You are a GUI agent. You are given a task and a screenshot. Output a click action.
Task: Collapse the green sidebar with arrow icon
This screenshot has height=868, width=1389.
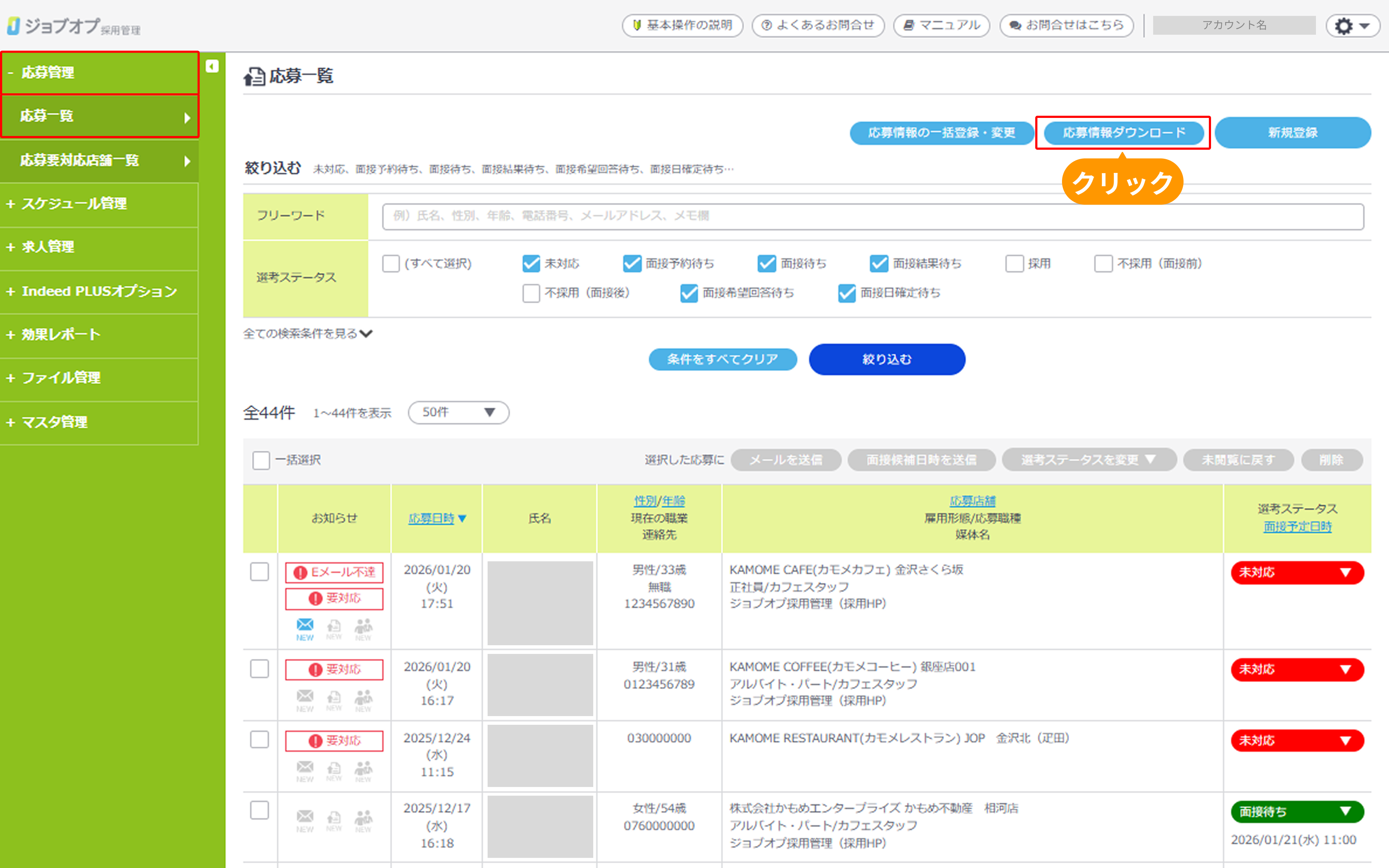[x=212, y=67]
